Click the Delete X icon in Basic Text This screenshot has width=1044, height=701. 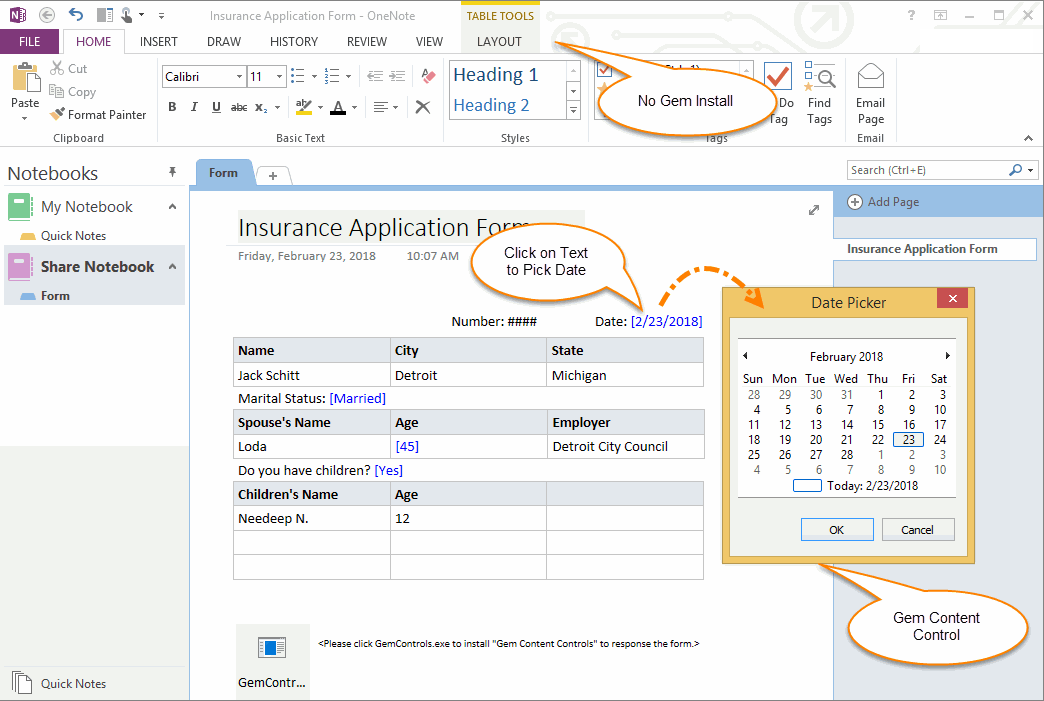pos(423,107)
